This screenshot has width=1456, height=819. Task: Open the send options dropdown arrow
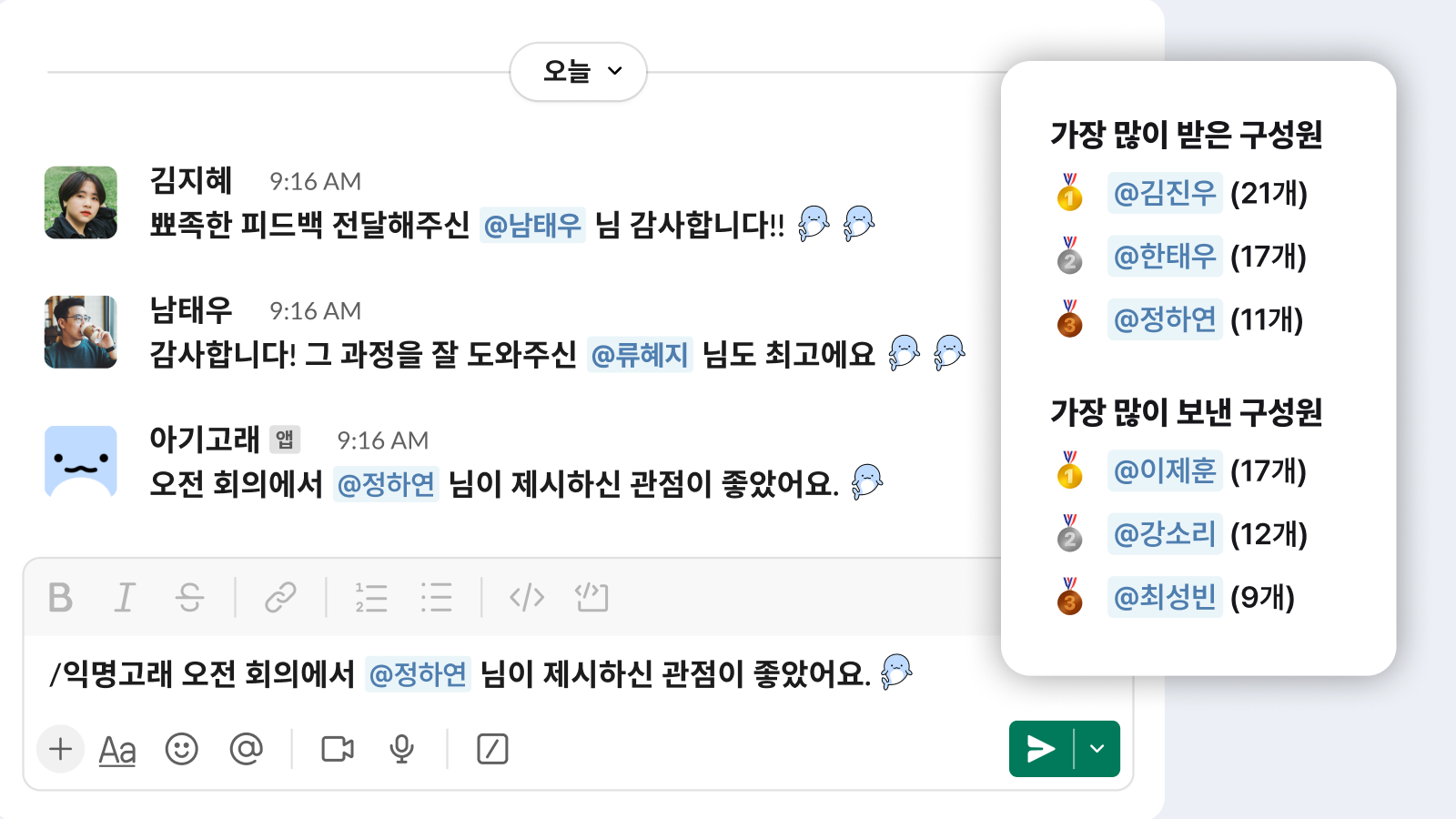click(x=1097, y=749)
